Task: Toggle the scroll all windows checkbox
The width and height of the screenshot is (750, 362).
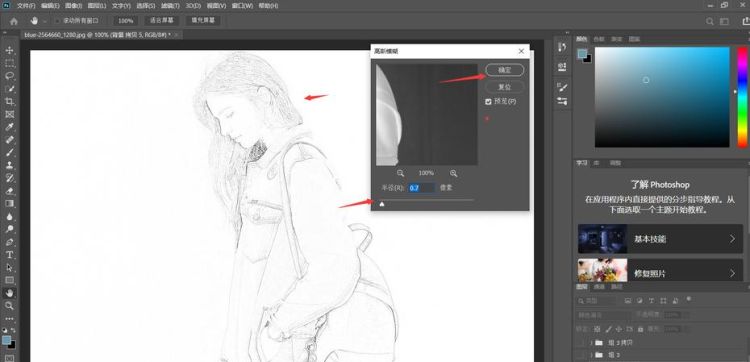Action: (x=58, y=21)
